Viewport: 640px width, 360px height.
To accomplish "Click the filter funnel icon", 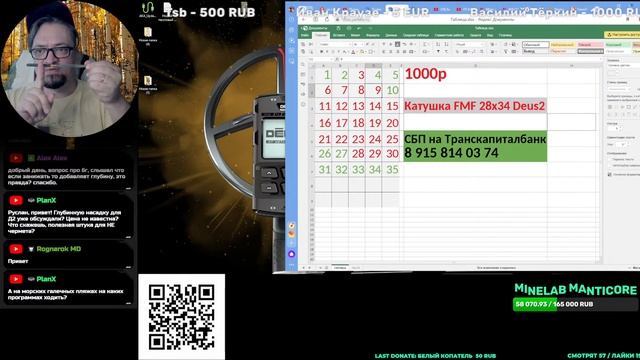I will click(x=438, y=51).
